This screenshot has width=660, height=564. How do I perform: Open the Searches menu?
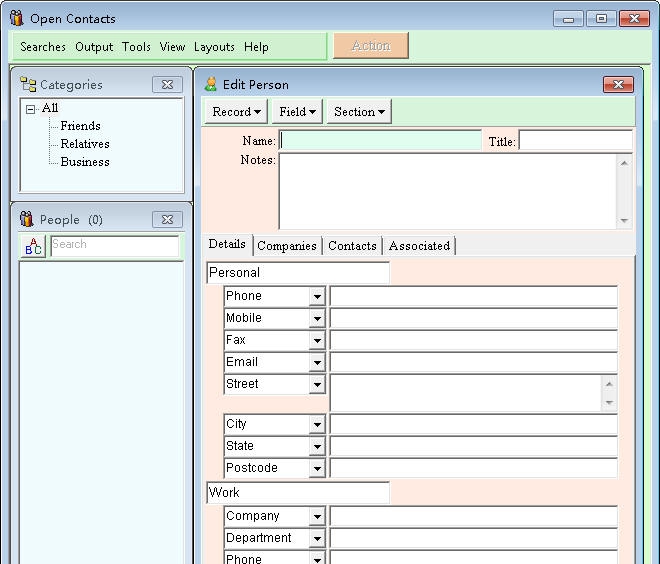click(43, 47)
